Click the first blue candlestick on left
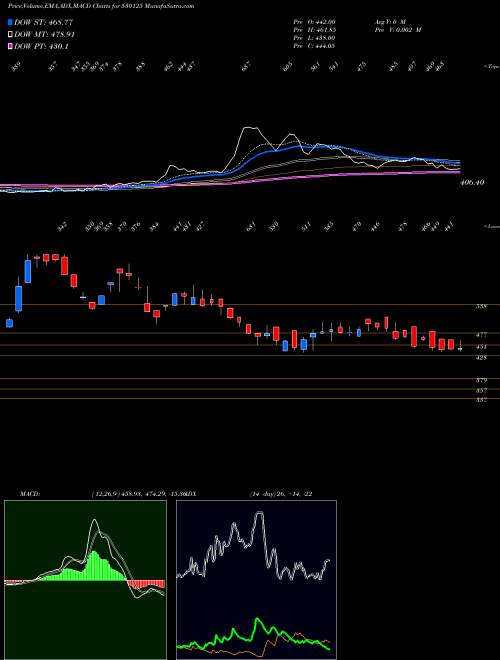The height and width of the screenshot is (660, 500). click(x=9, y=323)
